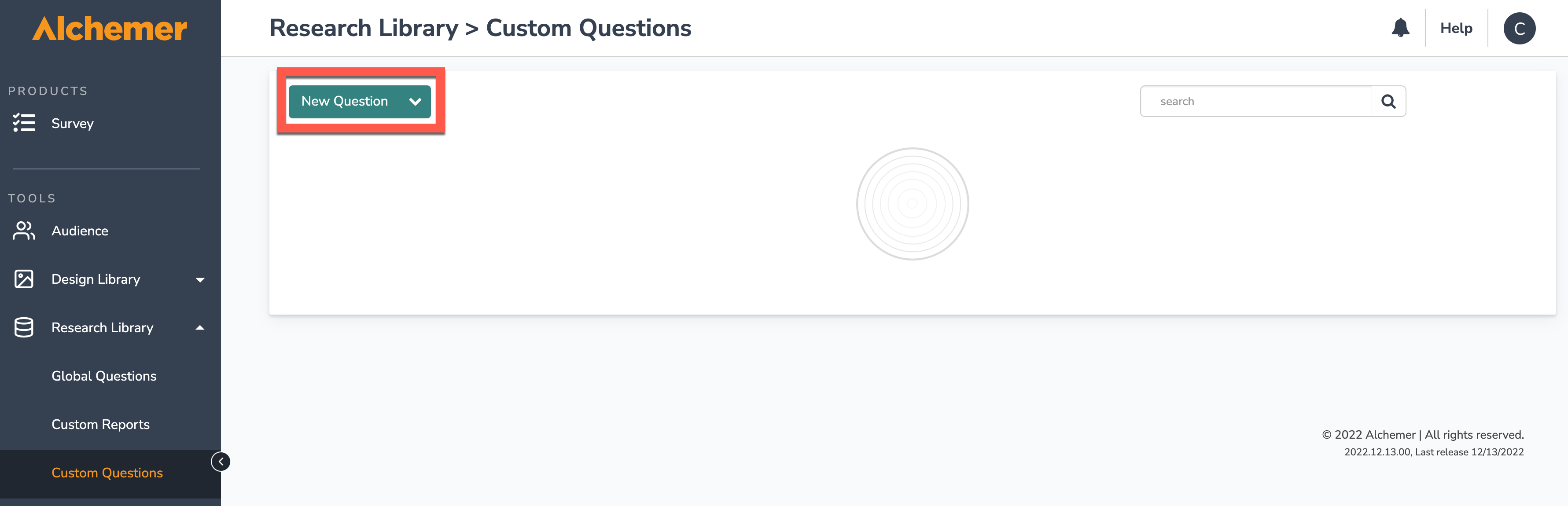This screenshot has height=506, width=1568.
Task: Go home via the Alchemer logo
Action: click(110, 29)
